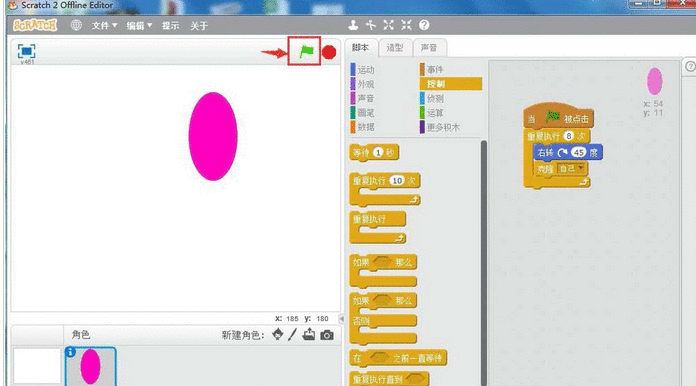Select the 外观 block category

363,84
